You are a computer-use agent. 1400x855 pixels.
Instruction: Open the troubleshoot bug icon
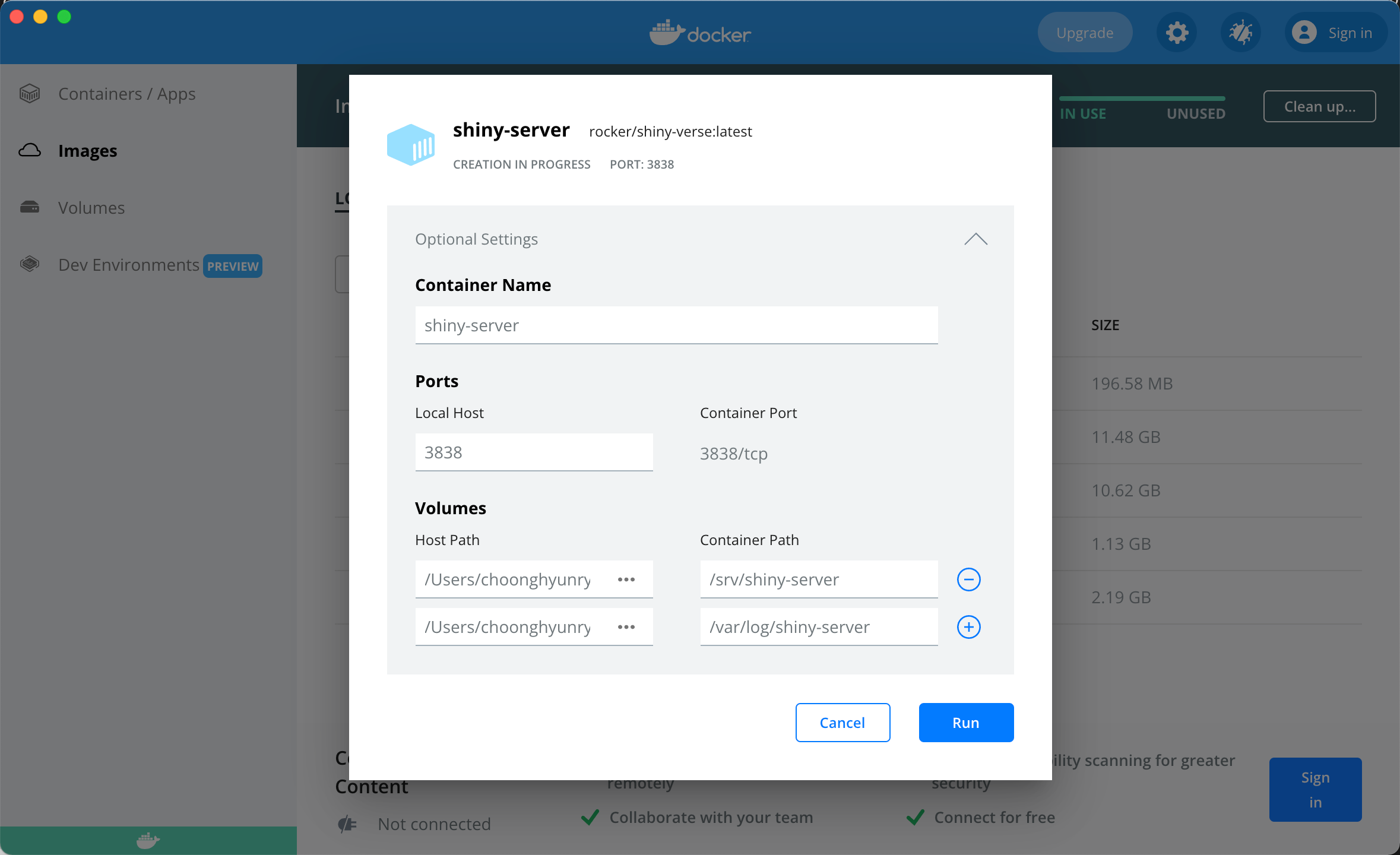tap(1241, 33)
